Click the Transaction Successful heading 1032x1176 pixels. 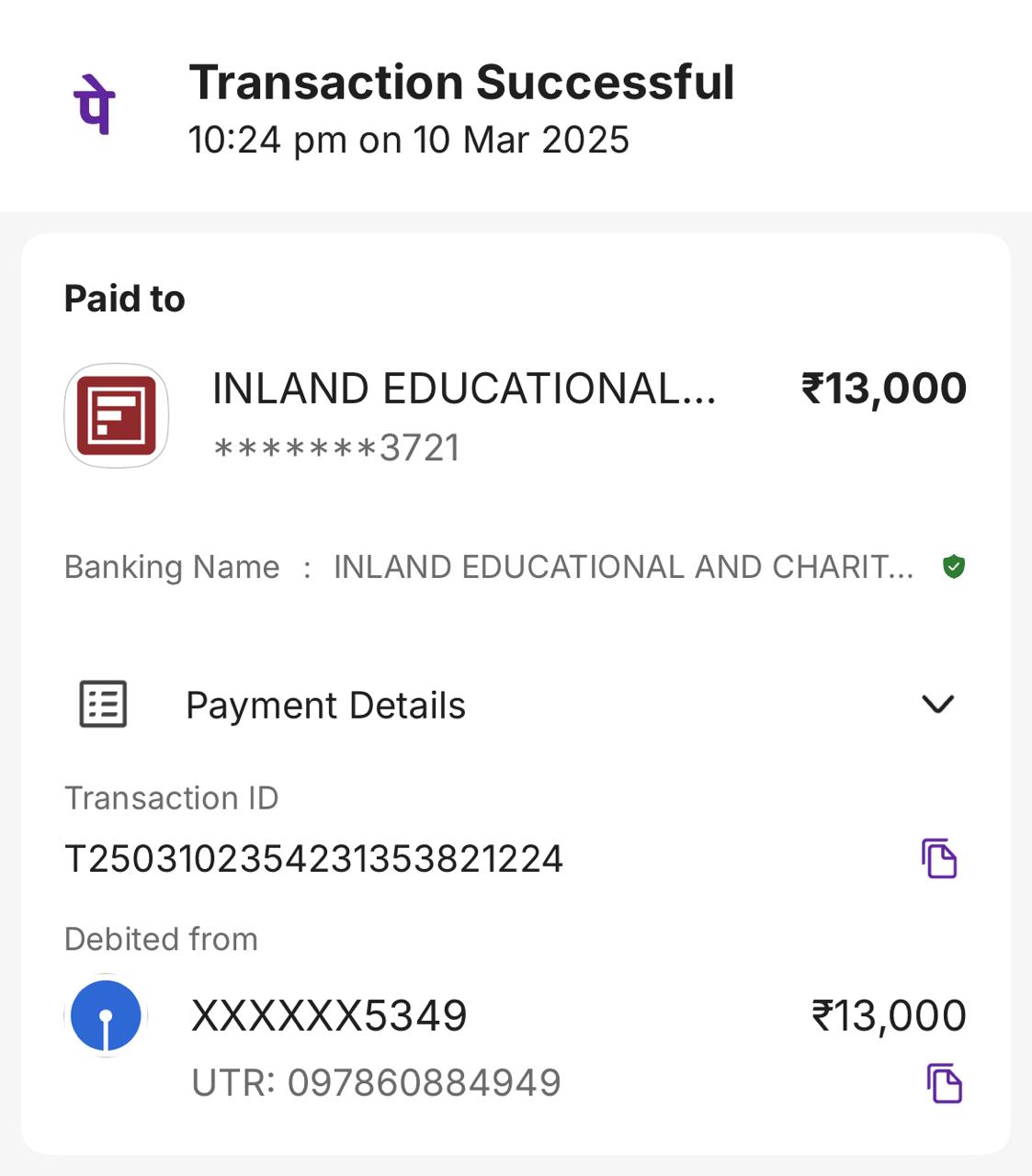click(x=461, y=82)
